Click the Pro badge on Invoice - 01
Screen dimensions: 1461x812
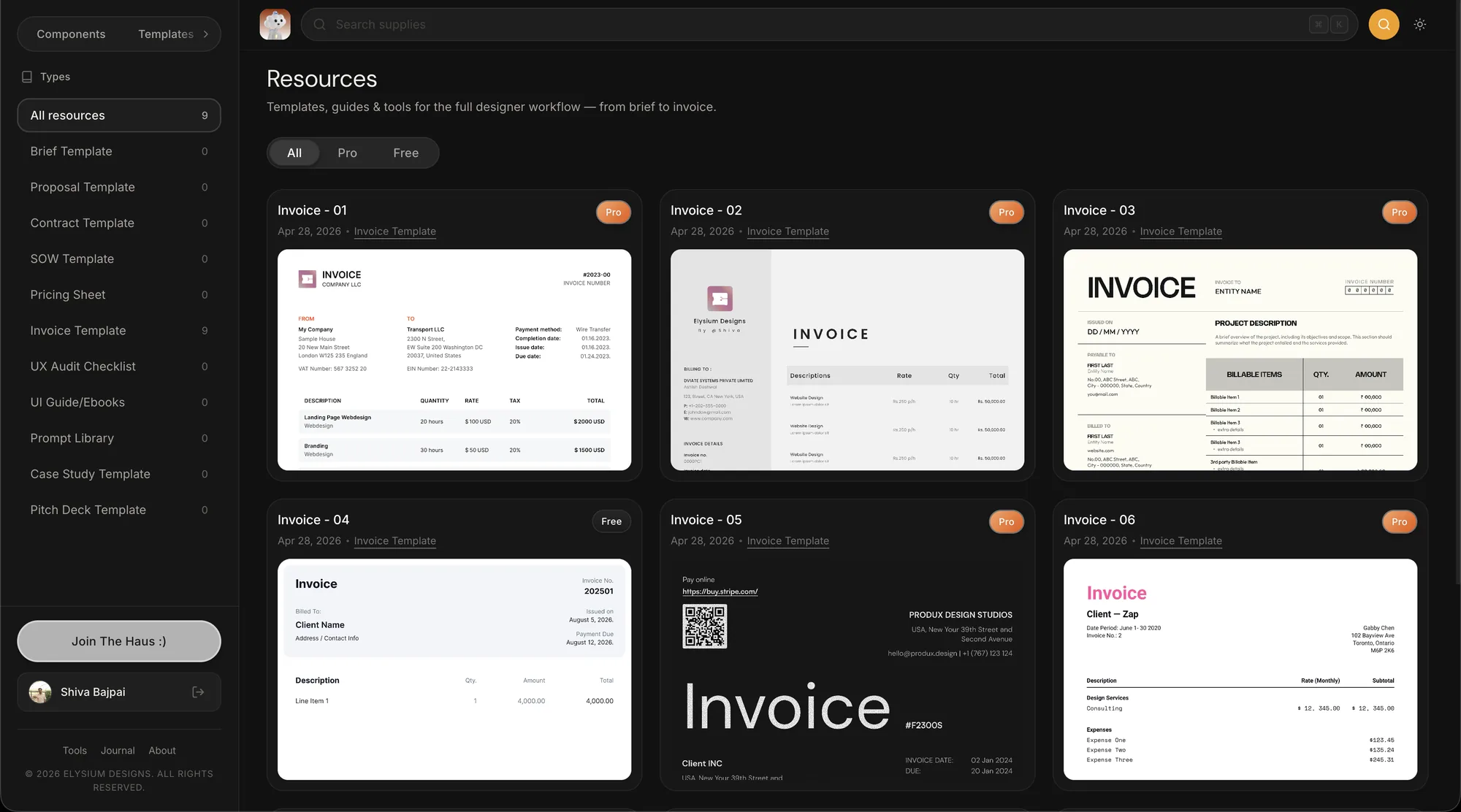[x=613, y=212]
